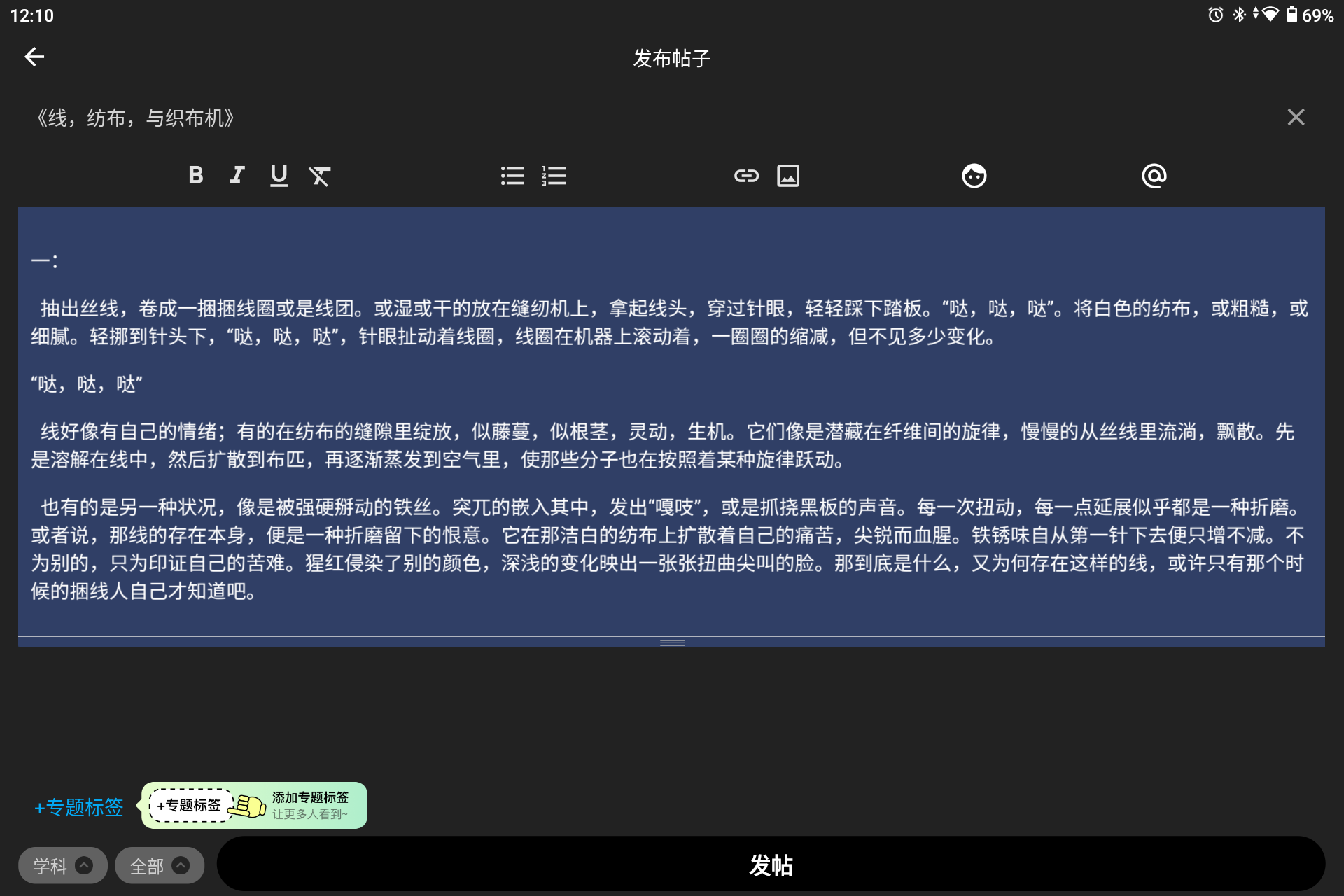Place cursor at the “哒，哒，哒” line
The height and width of the screenshot is (896, 1344).
[87, 384]
